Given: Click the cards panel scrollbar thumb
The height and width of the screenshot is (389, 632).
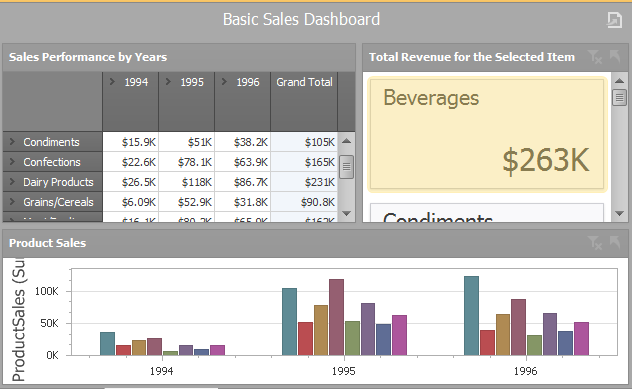Looking at the screenshot, I should point(620,98).
